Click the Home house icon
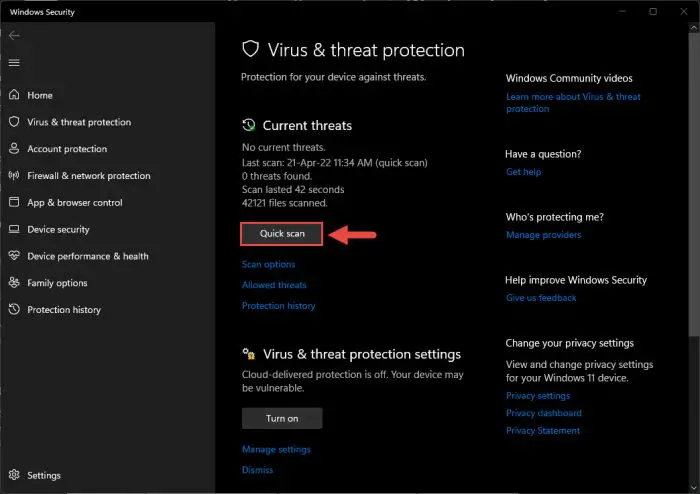The height and width of the screenshot is (494, 700). 14,95
